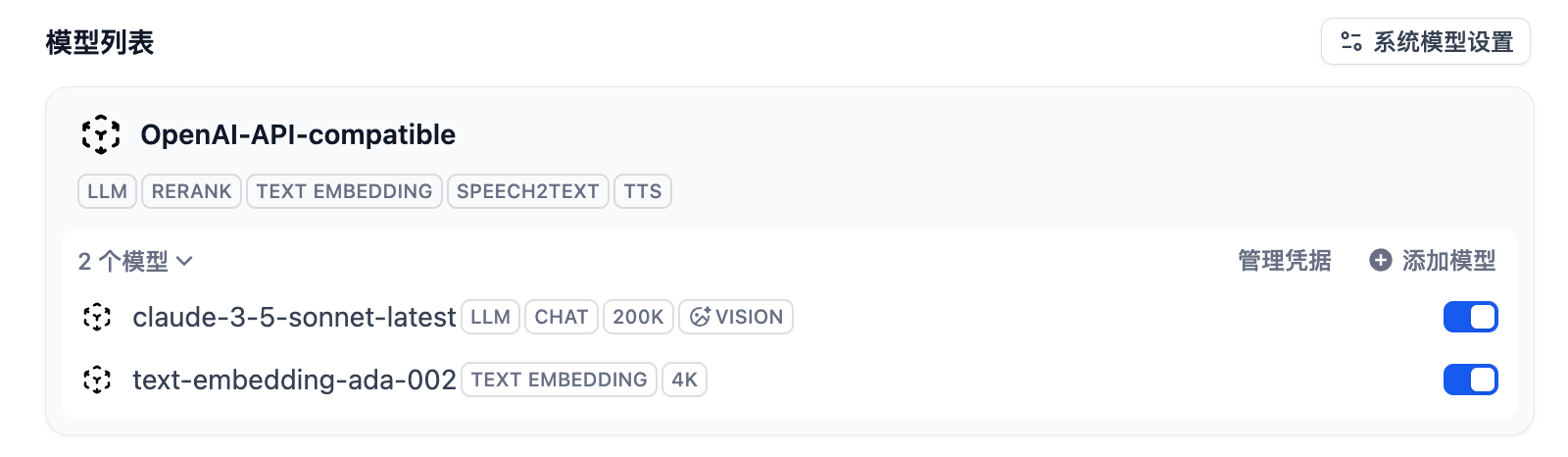Screen dimensions: 1568x457
Task: Click the 4K badge on embedding model
Action: (684, 380)
